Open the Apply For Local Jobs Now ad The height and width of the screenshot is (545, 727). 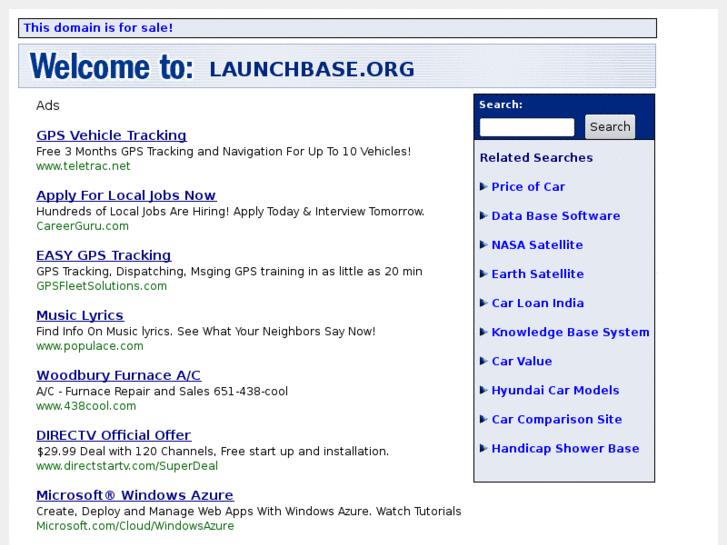pos(126,195)
